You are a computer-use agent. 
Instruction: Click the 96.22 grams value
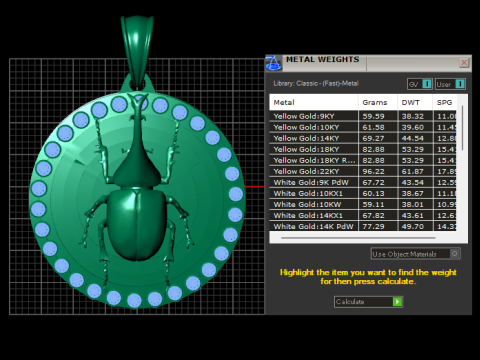coord(373,171)
